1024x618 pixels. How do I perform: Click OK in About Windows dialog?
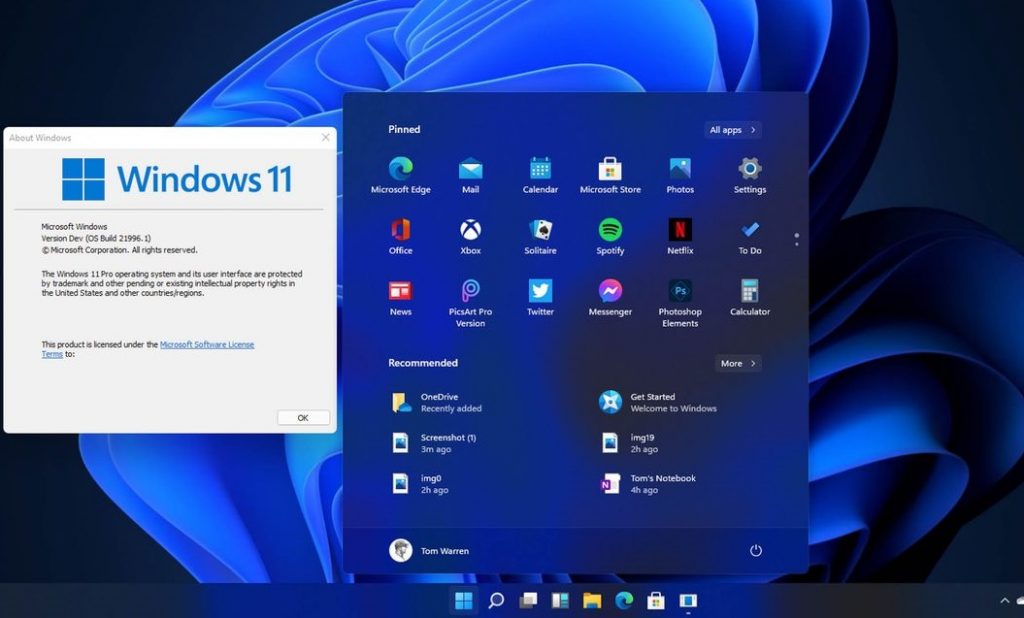[303, 417]
